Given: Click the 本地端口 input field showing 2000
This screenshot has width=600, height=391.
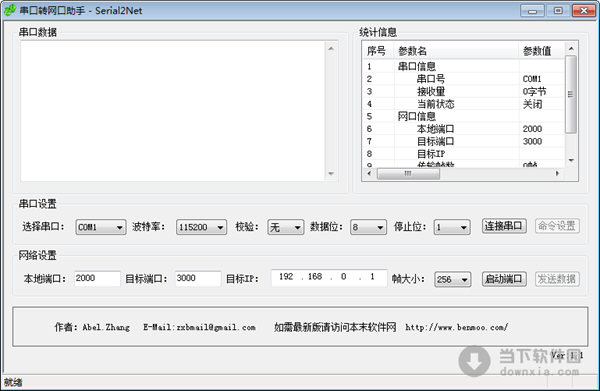Looking at the screenshot, I should pyautogui.click(x=97, y=278).
